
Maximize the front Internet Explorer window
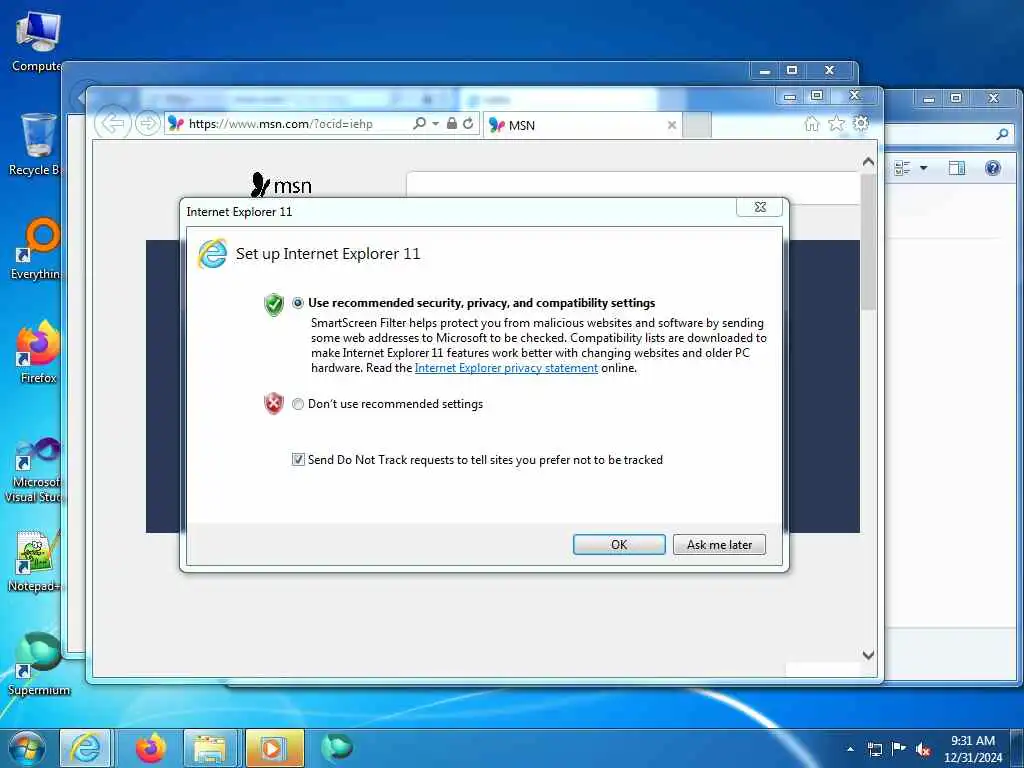click(x=817, y=96)
